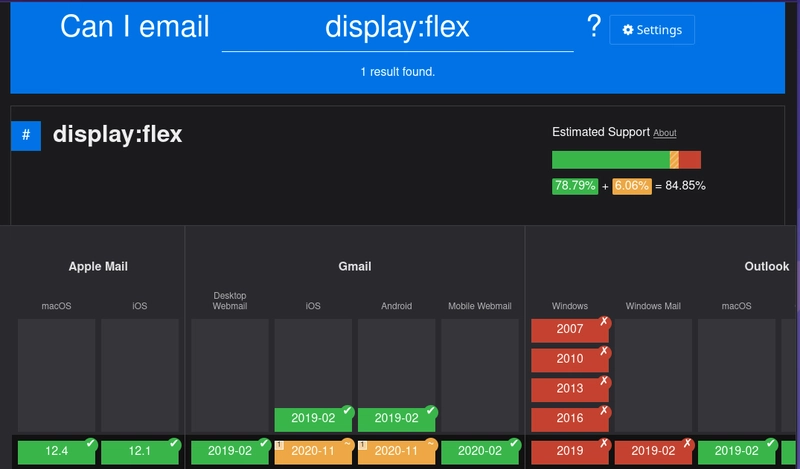
Task: Click the 84.85% total support value
Action: (x=685, y=186)
